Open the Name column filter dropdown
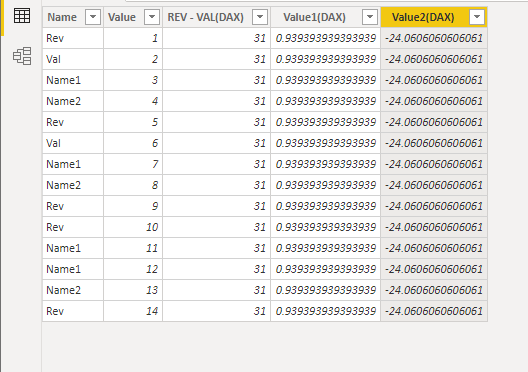Viewport: 528px width, 372px height. 93,17
